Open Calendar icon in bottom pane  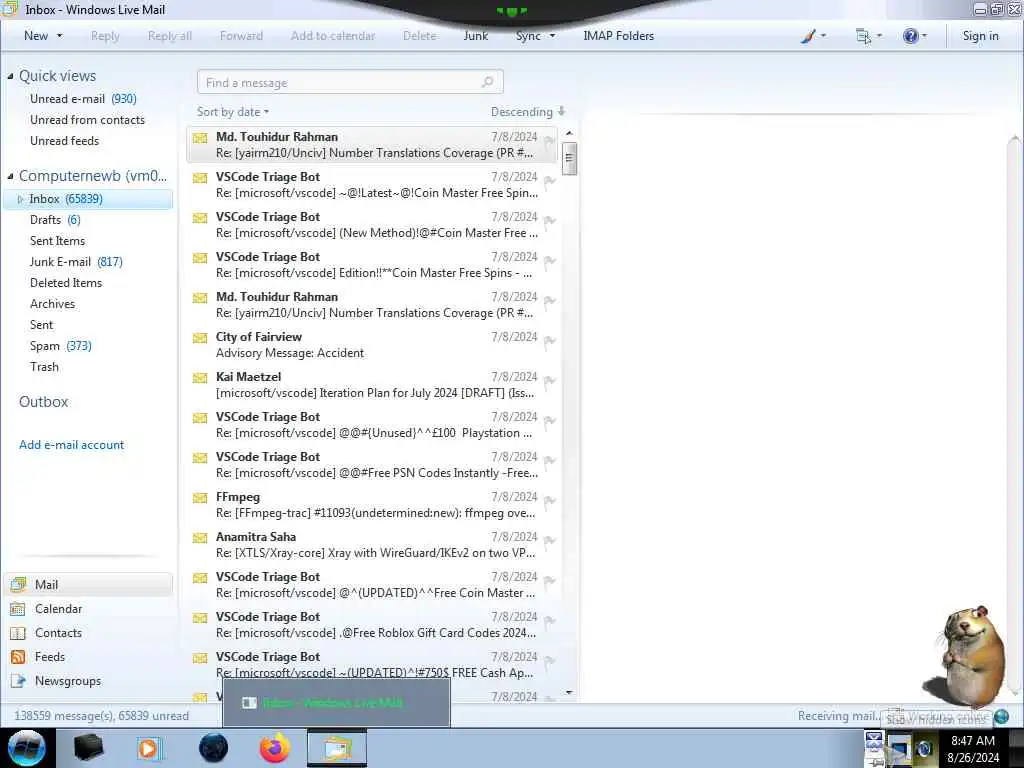[18, 609]
